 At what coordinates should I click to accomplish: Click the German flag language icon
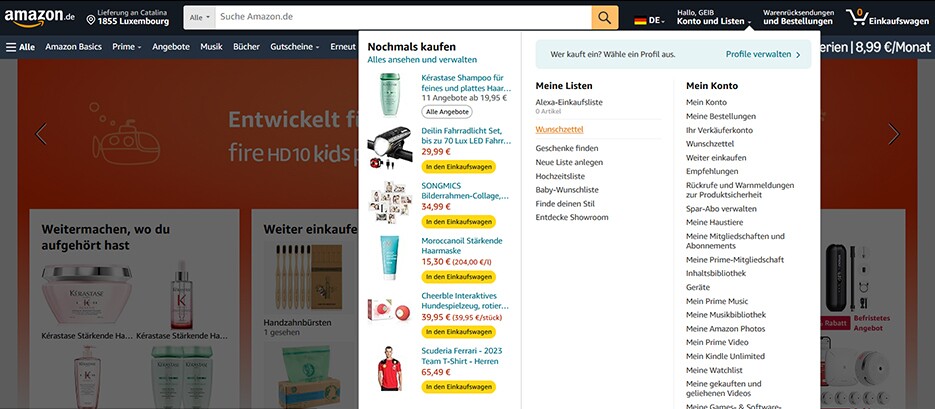(640, 21)
